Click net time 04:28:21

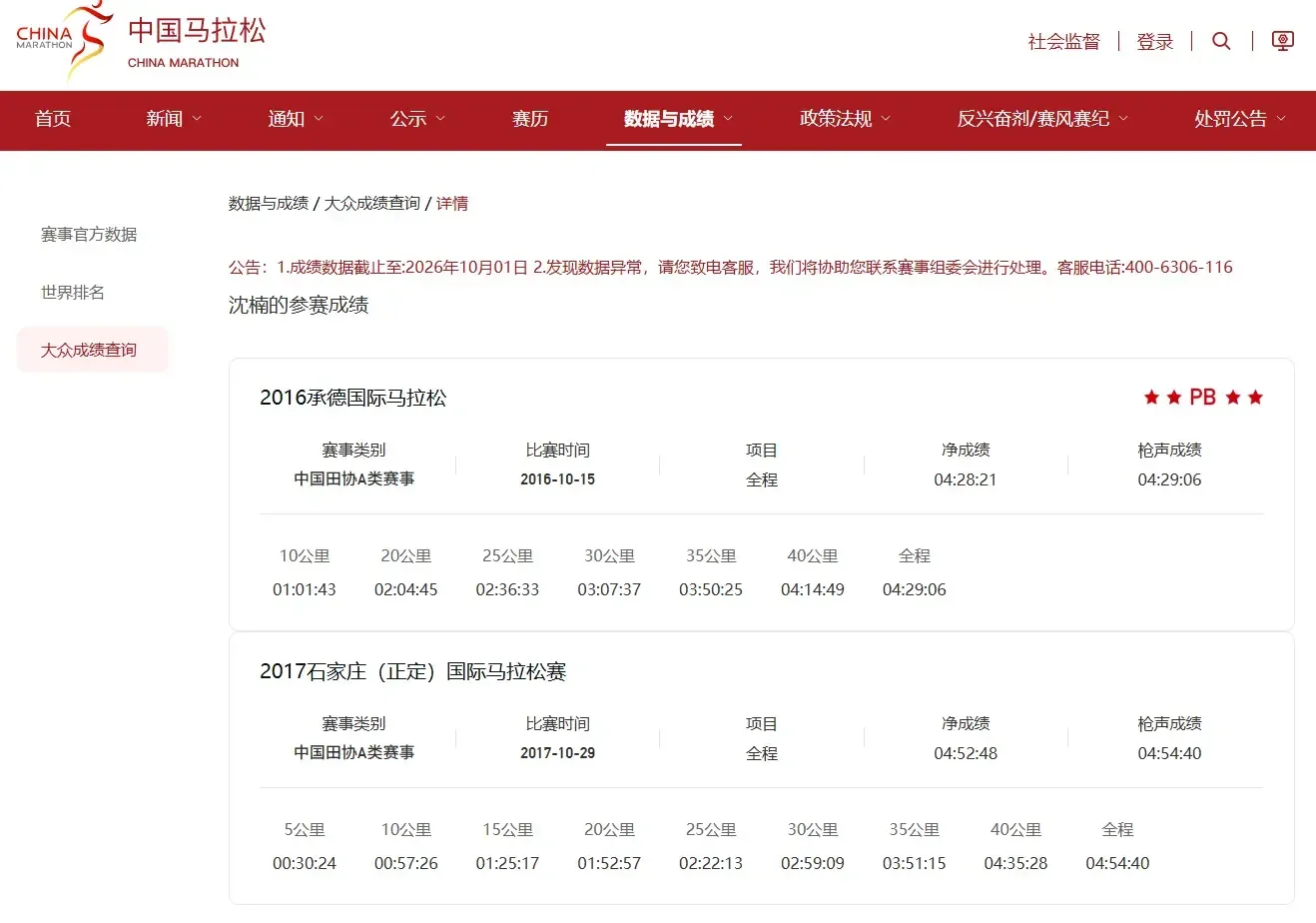coord(966,479)
